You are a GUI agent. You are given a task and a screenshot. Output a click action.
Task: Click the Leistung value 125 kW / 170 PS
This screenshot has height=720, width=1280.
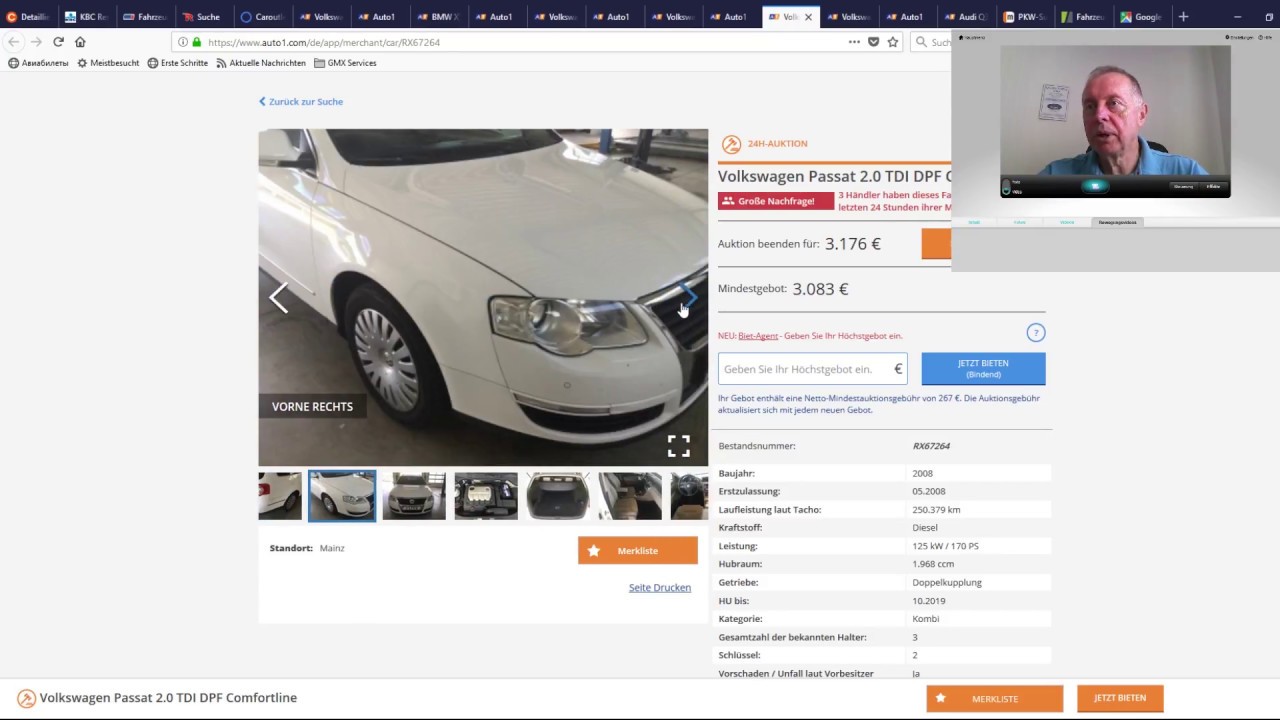point(945,546)
